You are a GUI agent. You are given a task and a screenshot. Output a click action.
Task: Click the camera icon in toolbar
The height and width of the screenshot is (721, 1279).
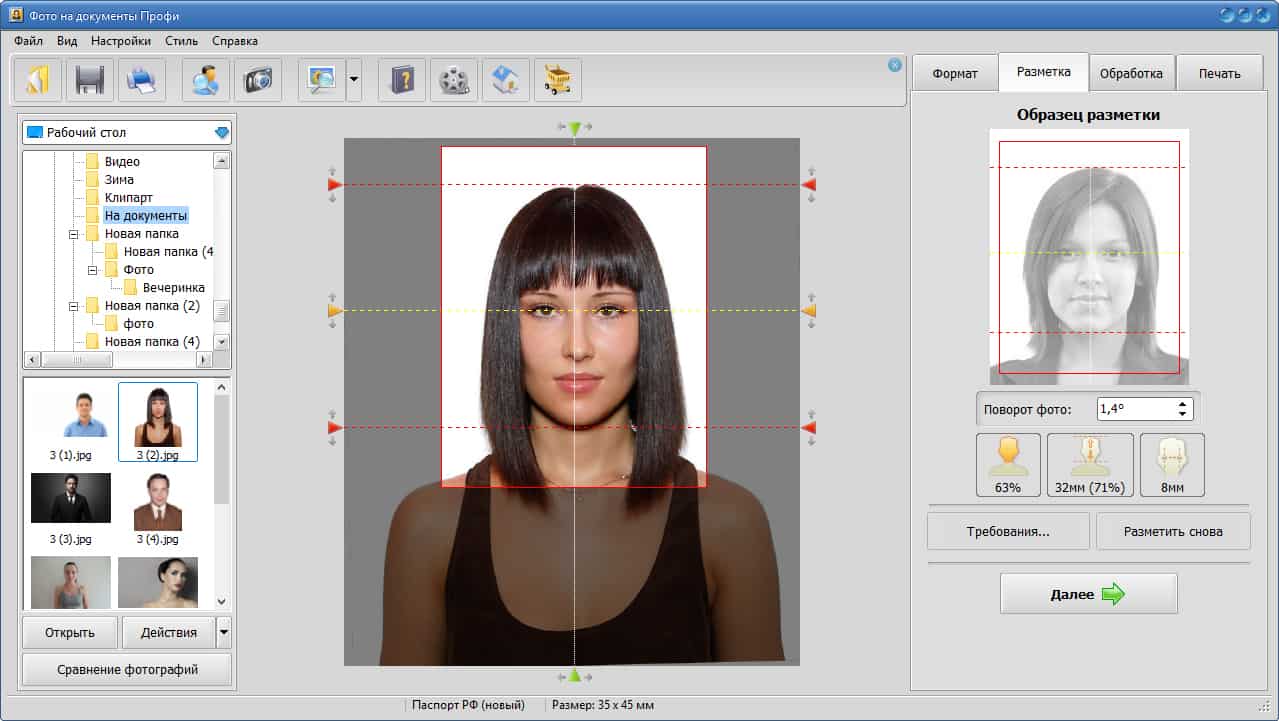tap(258, 80)
